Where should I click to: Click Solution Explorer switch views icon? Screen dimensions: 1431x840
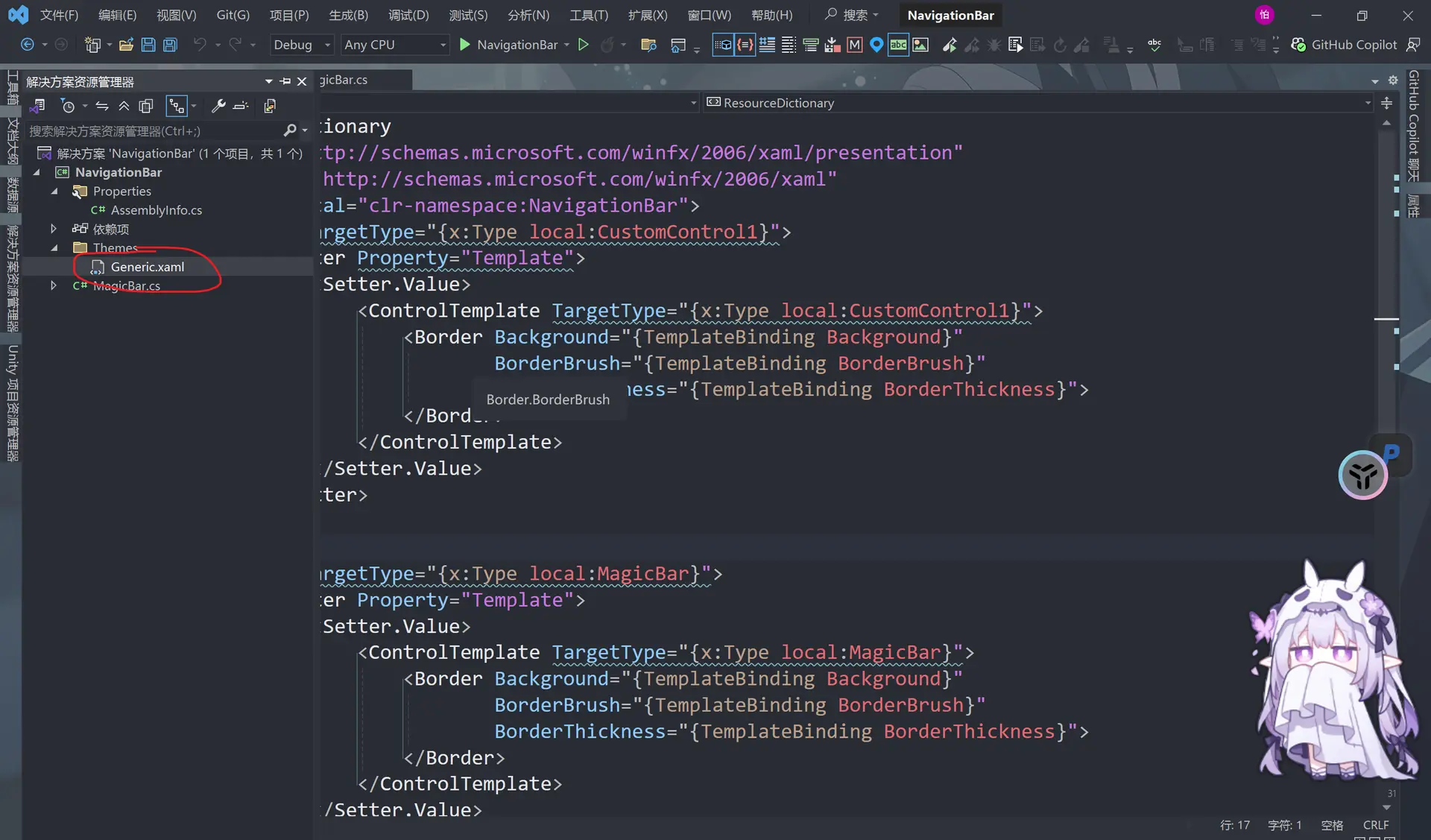click(x=37, y=107)
